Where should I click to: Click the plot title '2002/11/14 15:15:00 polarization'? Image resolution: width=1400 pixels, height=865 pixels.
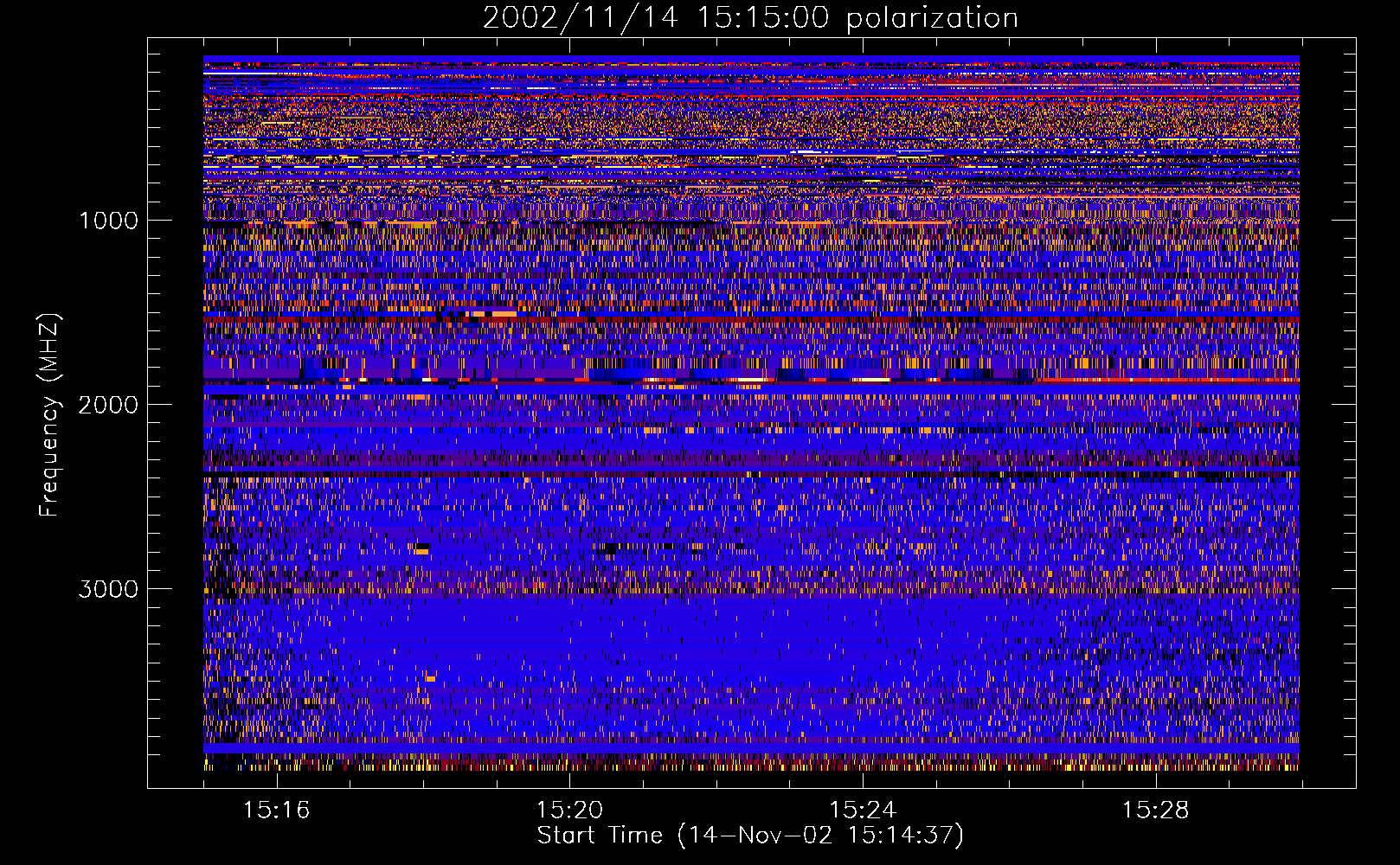[x=750, y=18]
